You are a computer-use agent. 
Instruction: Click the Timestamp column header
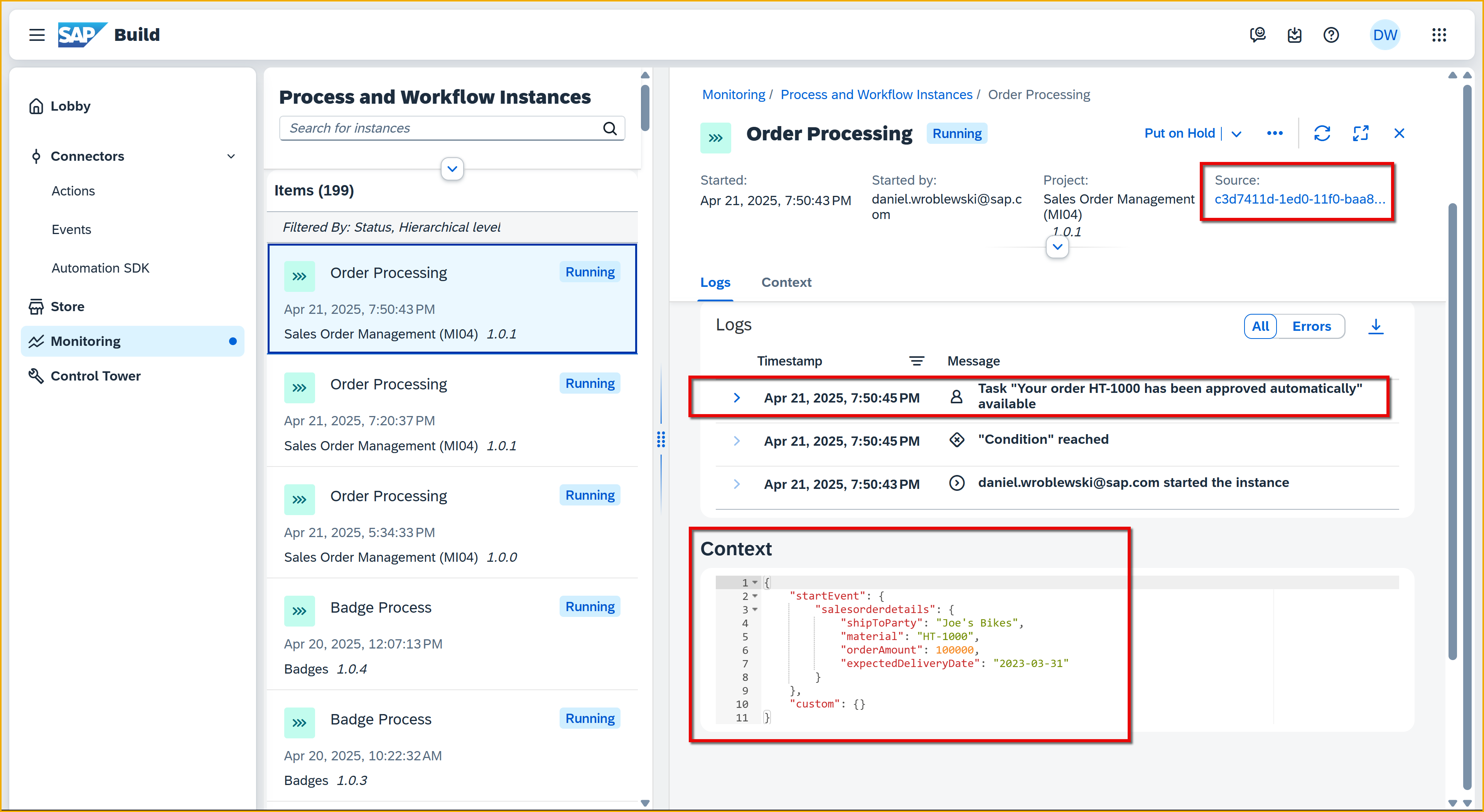coord(789,361)
